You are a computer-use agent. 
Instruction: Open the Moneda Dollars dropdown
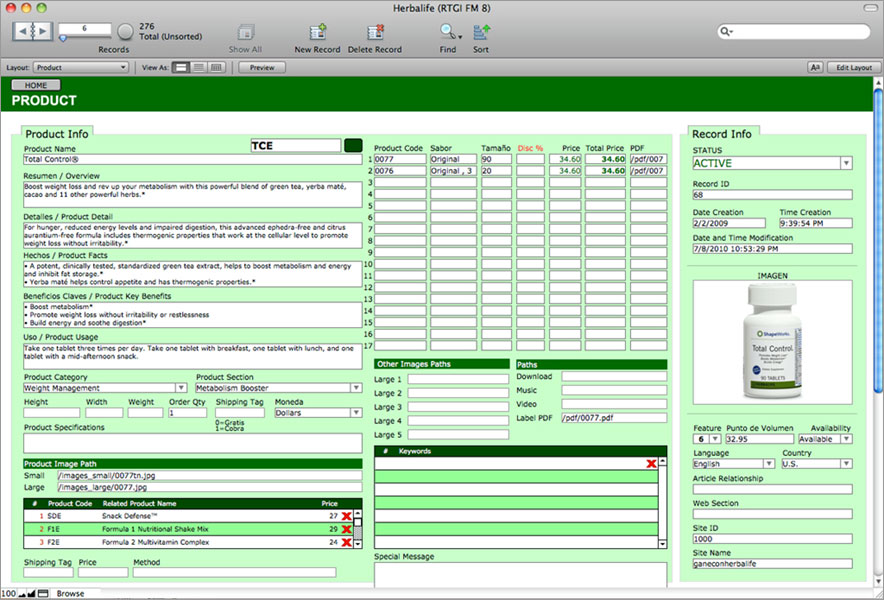(356, 413)
